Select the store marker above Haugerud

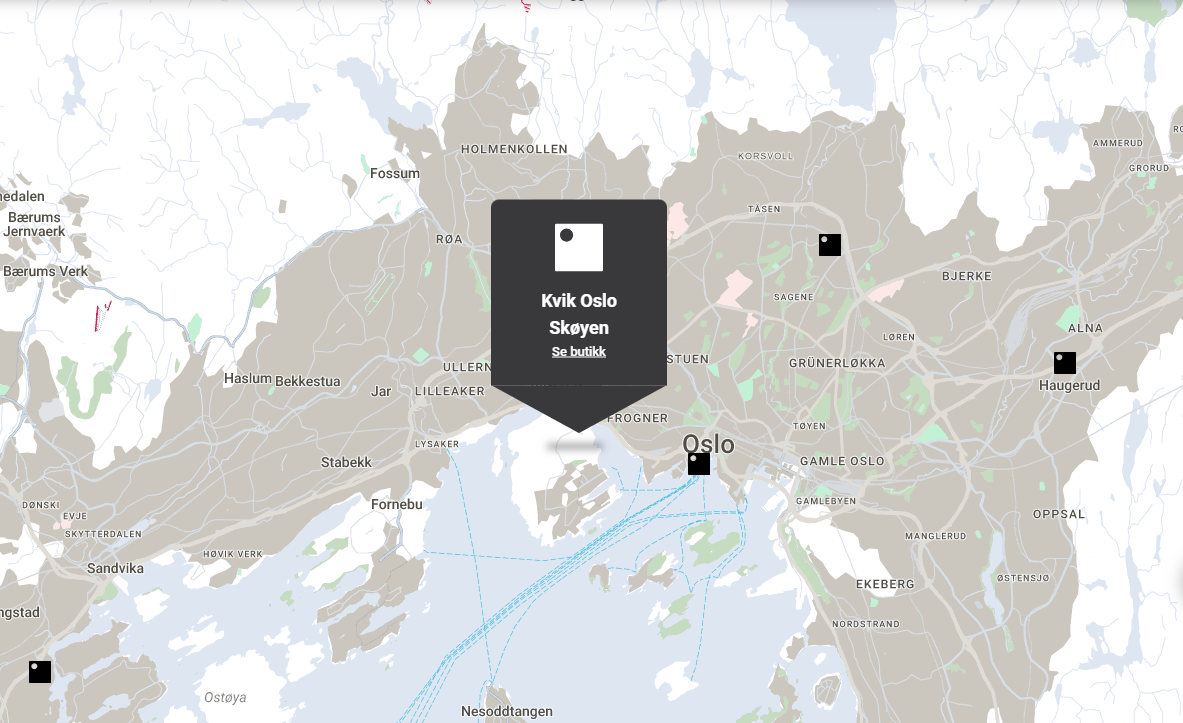click(x=1065, y=363)
